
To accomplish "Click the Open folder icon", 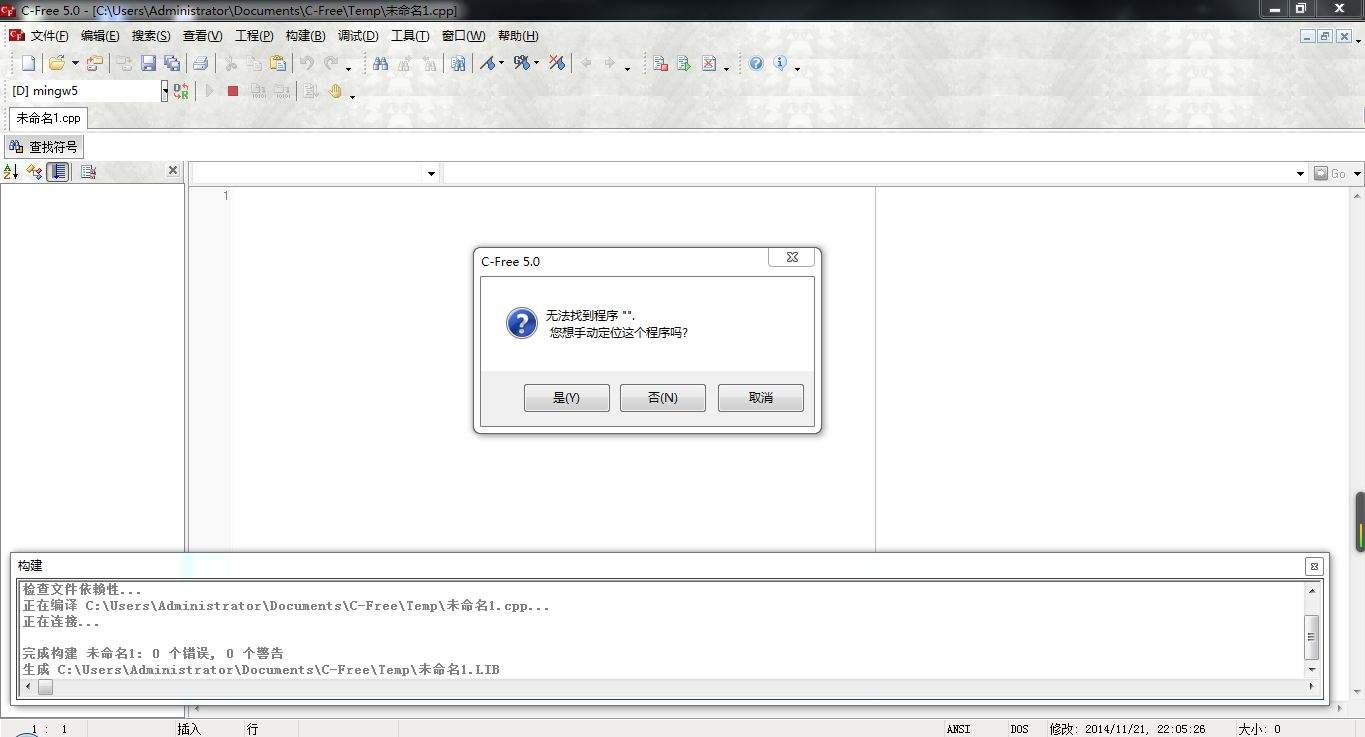I will pyautogui.click(x=56, y=63).
